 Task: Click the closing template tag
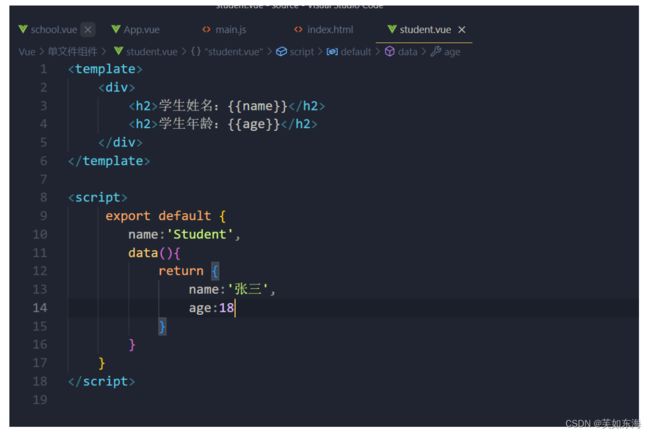click(x=109, y=161)
